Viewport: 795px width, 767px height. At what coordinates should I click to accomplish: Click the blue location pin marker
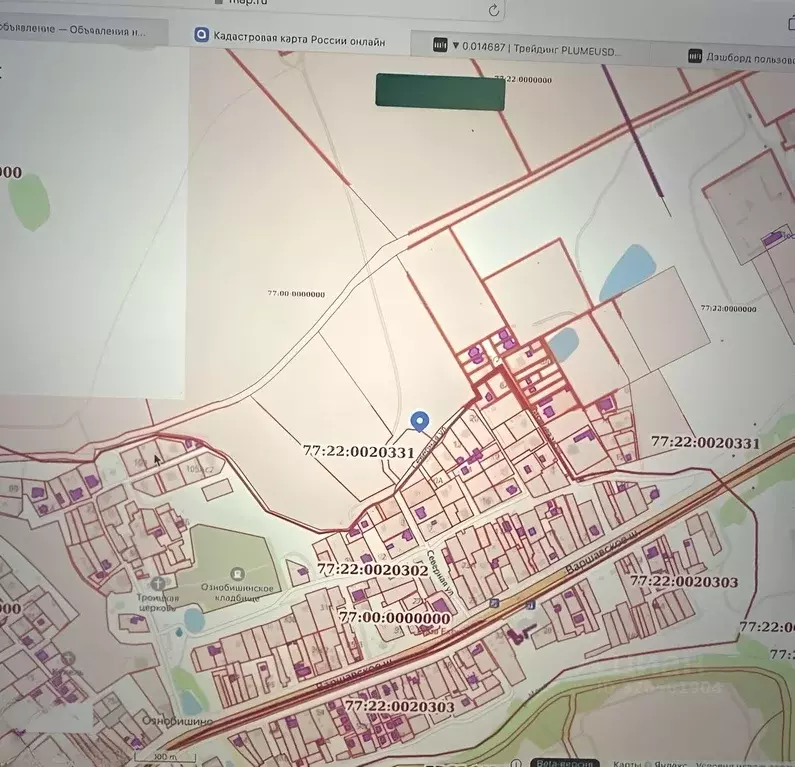[x=420, y=422]
